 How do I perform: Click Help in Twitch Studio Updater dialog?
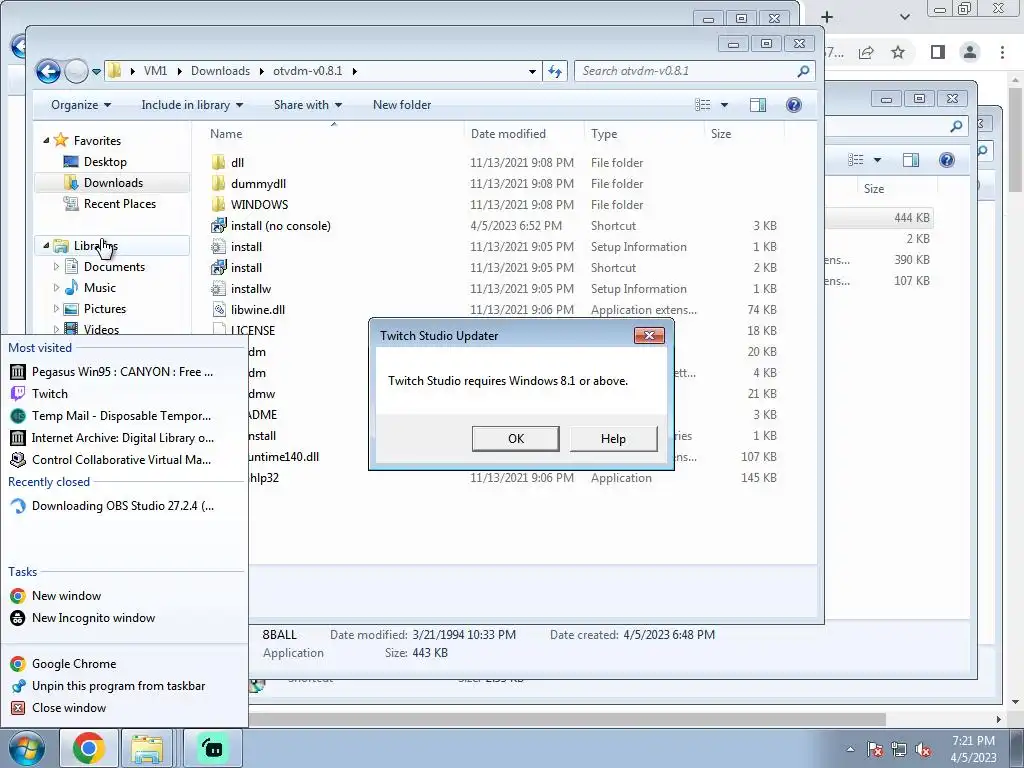point(613,438)
